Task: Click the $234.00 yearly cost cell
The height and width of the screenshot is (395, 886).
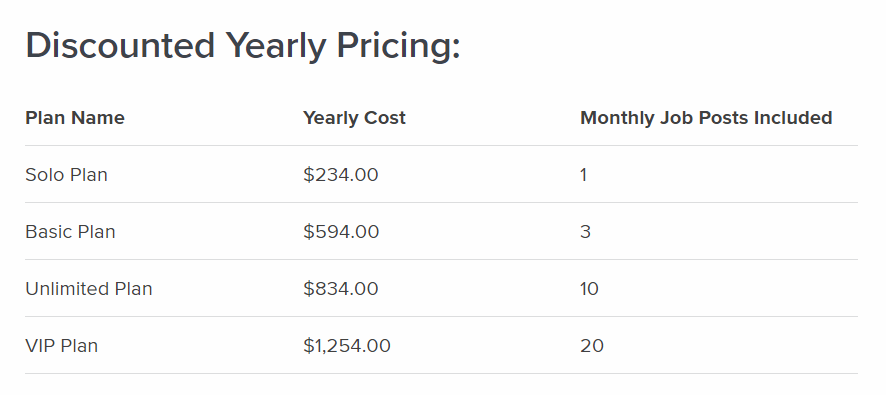Action: point(341,175)
